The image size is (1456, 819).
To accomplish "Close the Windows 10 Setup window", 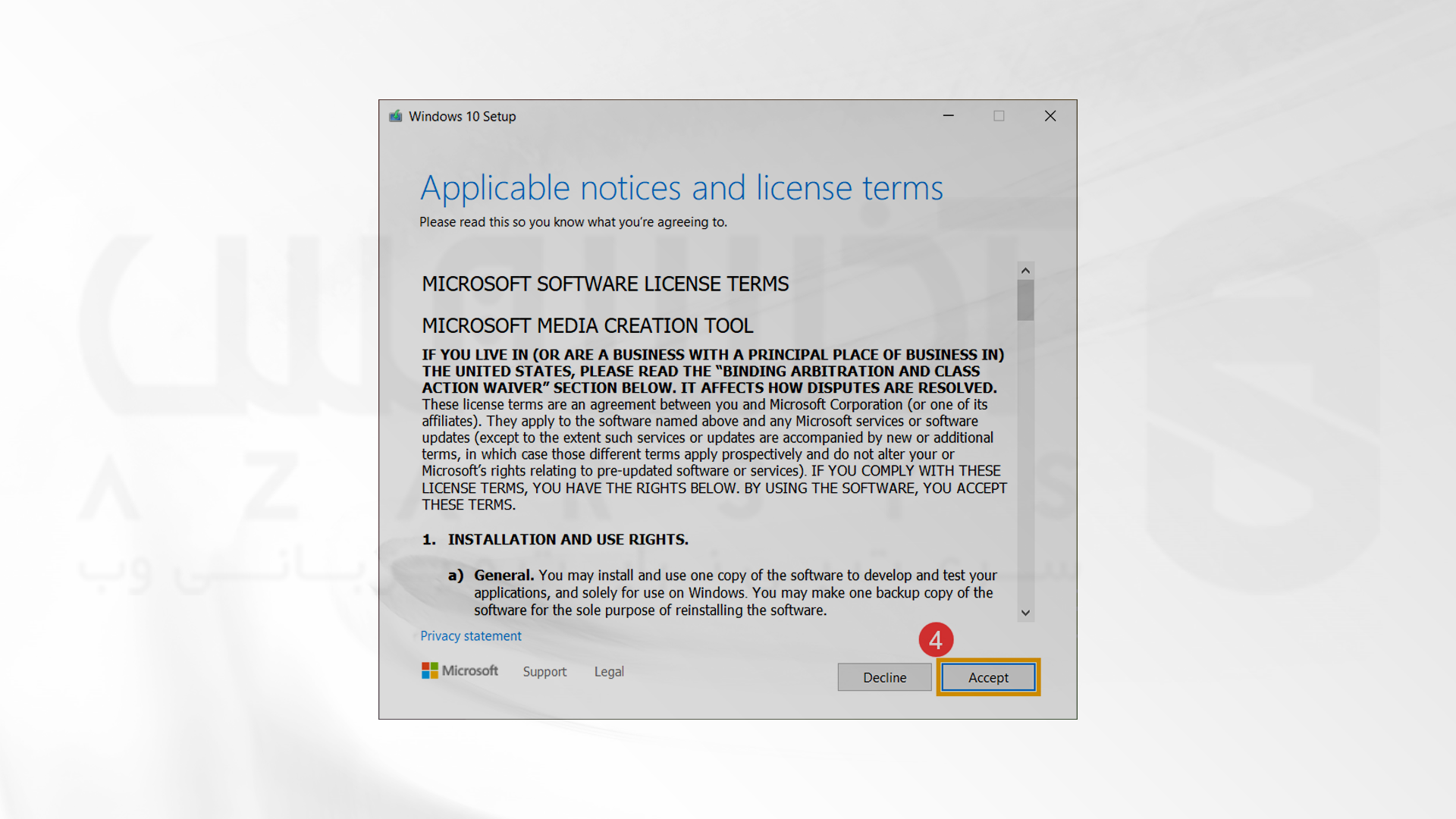I will pyautogui.click(x=1050, y=116).
